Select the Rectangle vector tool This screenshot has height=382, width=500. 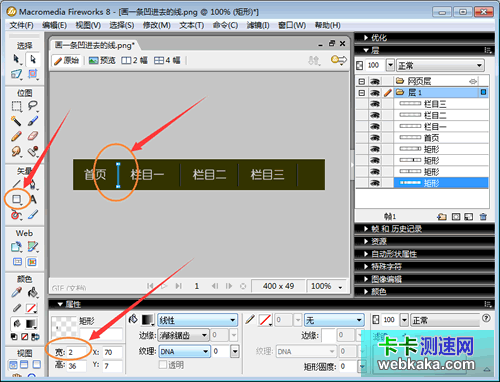[x=17, y=199]
